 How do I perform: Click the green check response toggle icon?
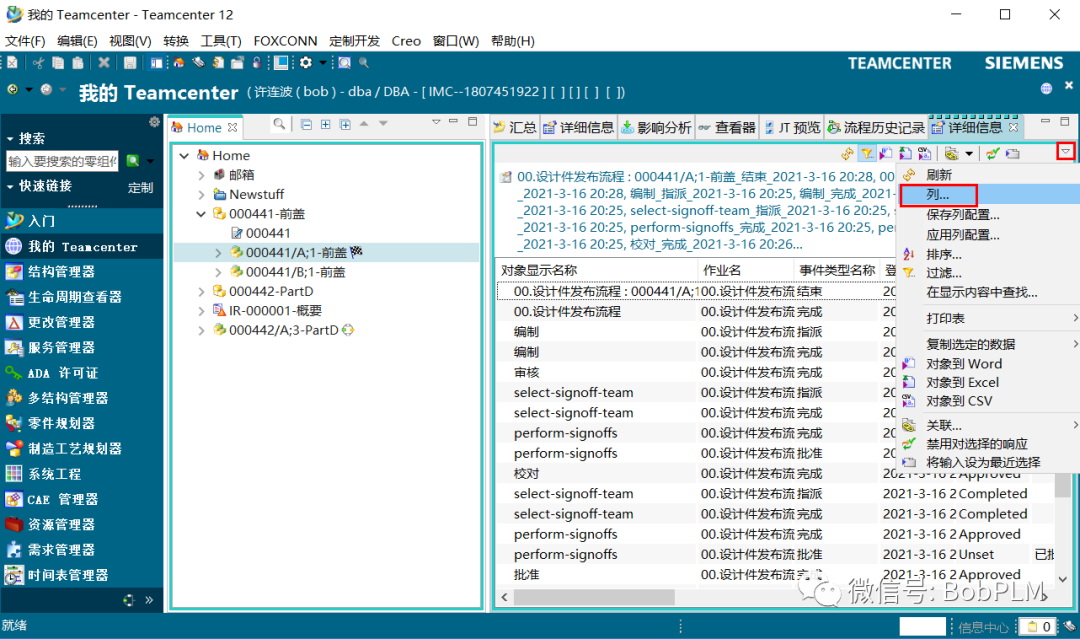coord(993,154)
